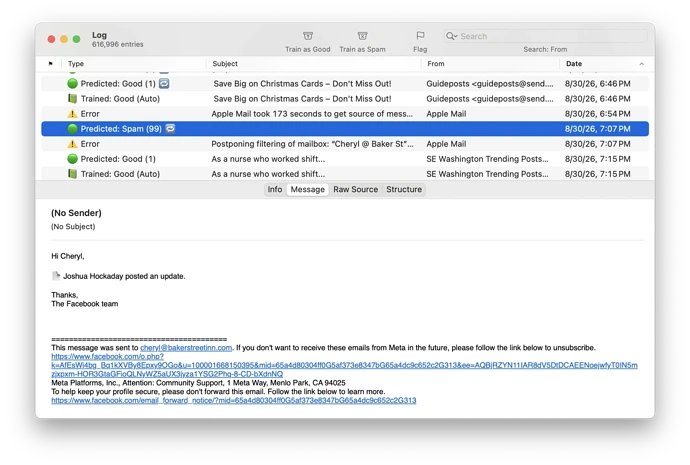
Task: Click Guideposts sender in Trained: Good row
Action: pos(490,99)
